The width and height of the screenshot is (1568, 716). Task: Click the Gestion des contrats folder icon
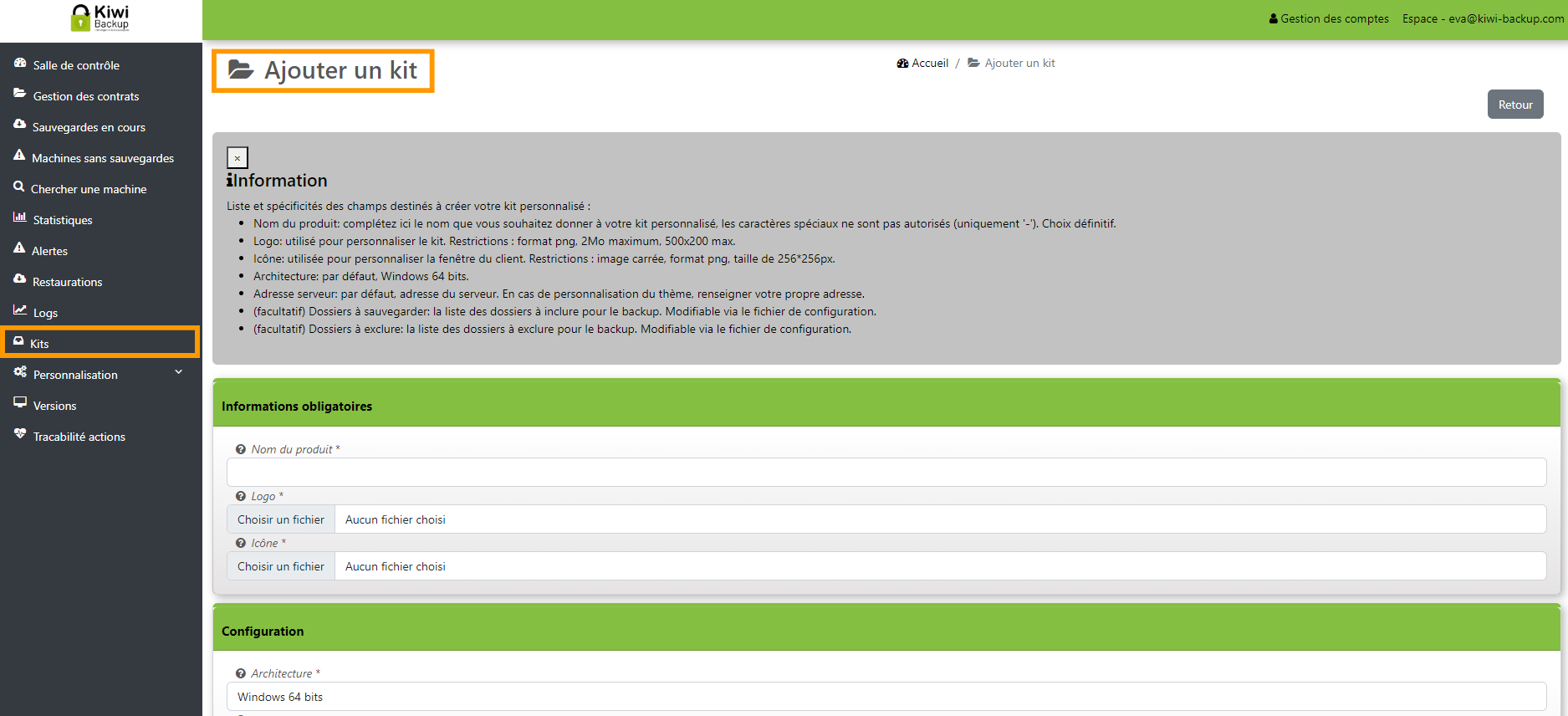click(20, 94)
